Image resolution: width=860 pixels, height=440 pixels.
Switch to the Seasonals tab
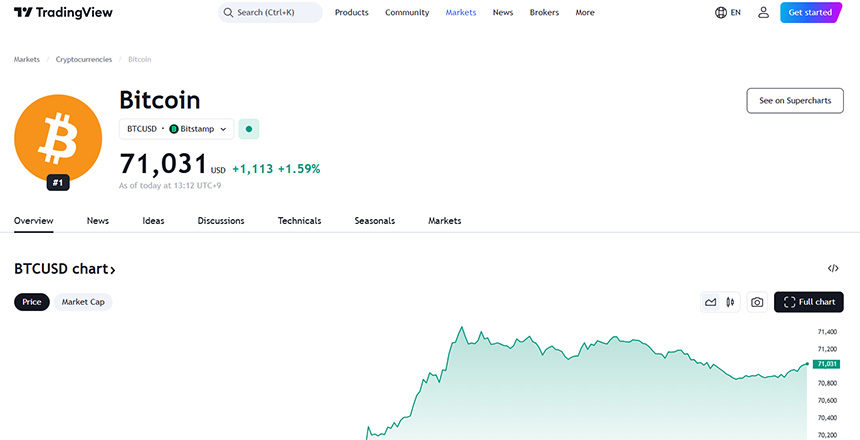click(x=375, y=221)
